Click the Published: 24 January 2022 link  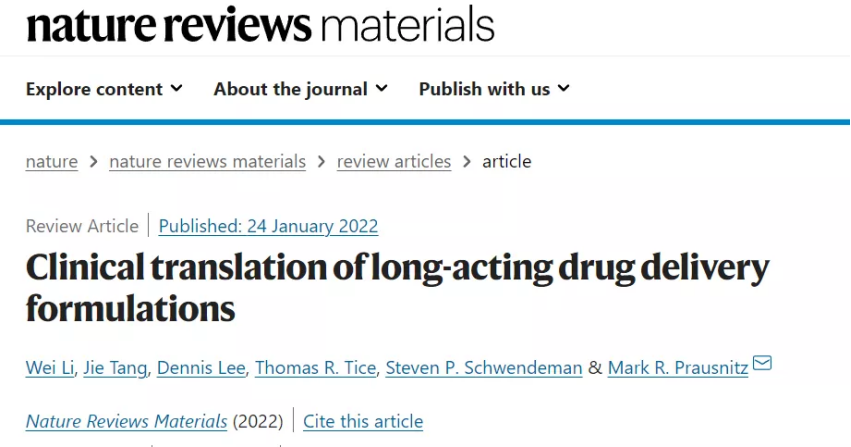[268, 226]
